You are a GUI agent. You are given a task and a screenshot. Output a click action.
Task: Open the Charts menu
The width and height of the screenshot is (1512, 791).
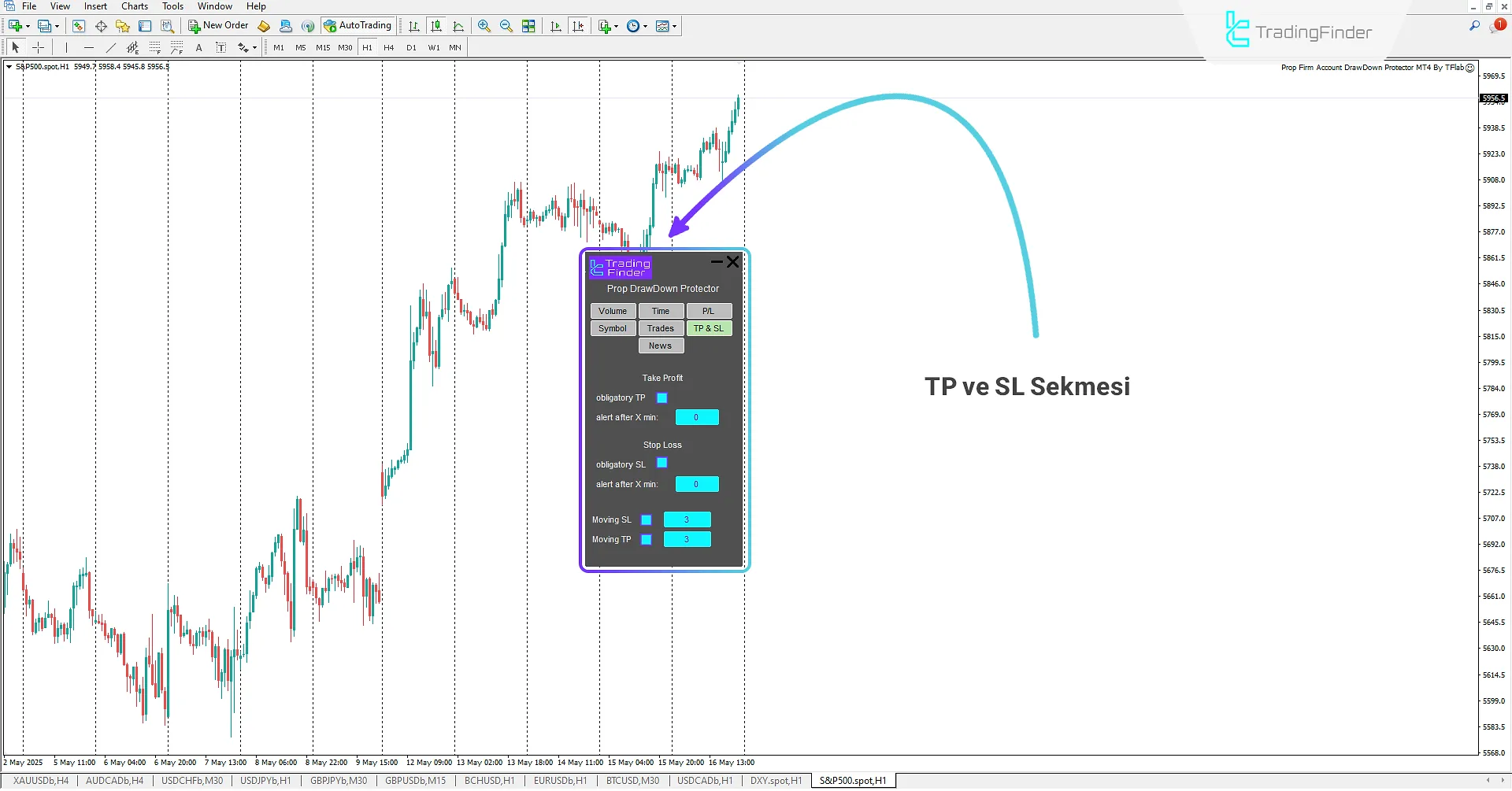click(x=134, y=6)
